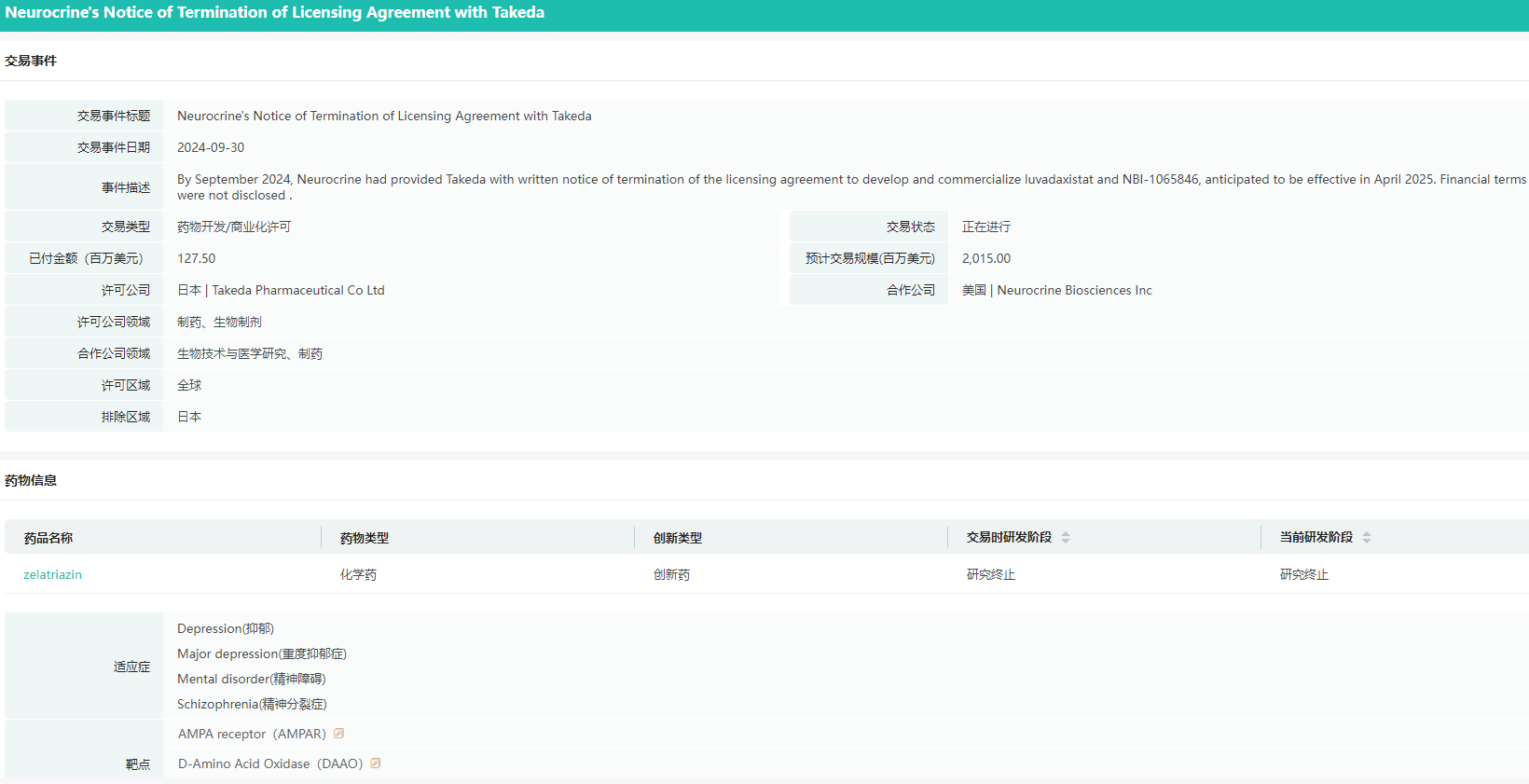Select the 药物类型 column header
Image resolution: width=1529 pixels, height=784 pixels.
pos(365,539)
